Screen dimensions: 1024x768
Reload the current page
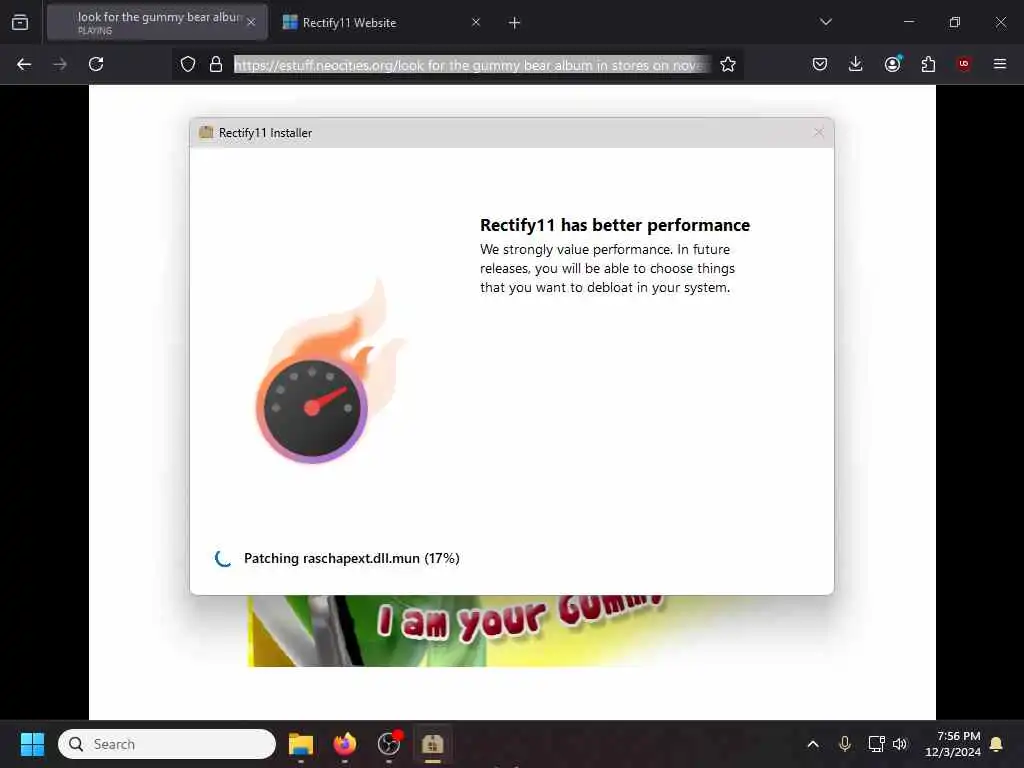pyautogui.click(x=96, y=64)
